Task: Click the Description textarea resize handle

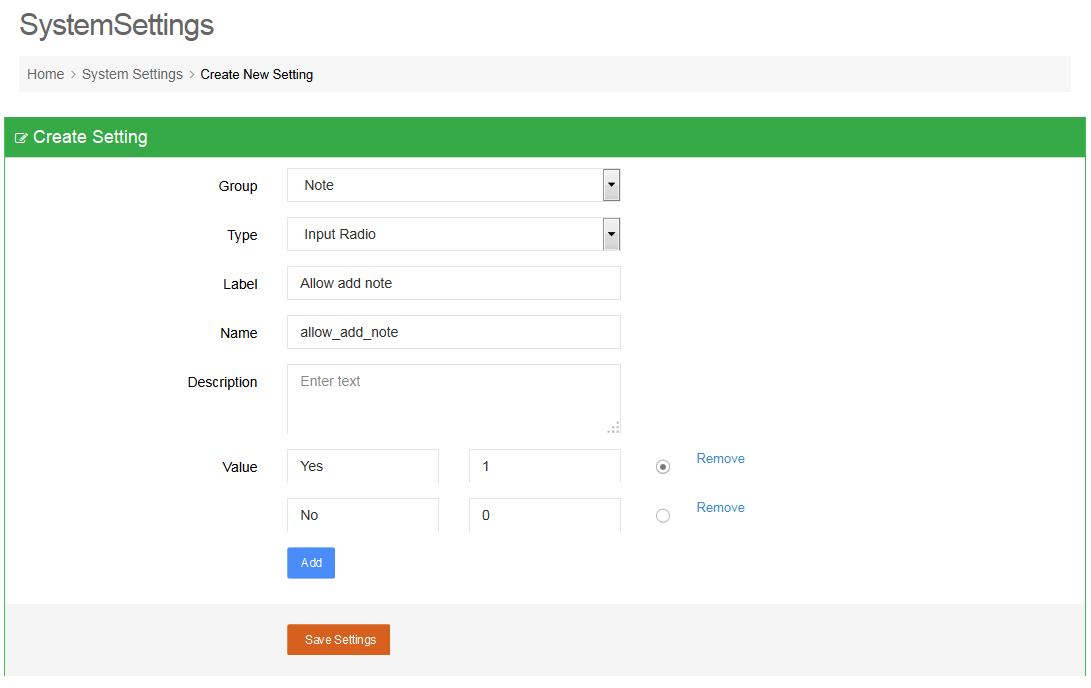Action: click(613, 427)
